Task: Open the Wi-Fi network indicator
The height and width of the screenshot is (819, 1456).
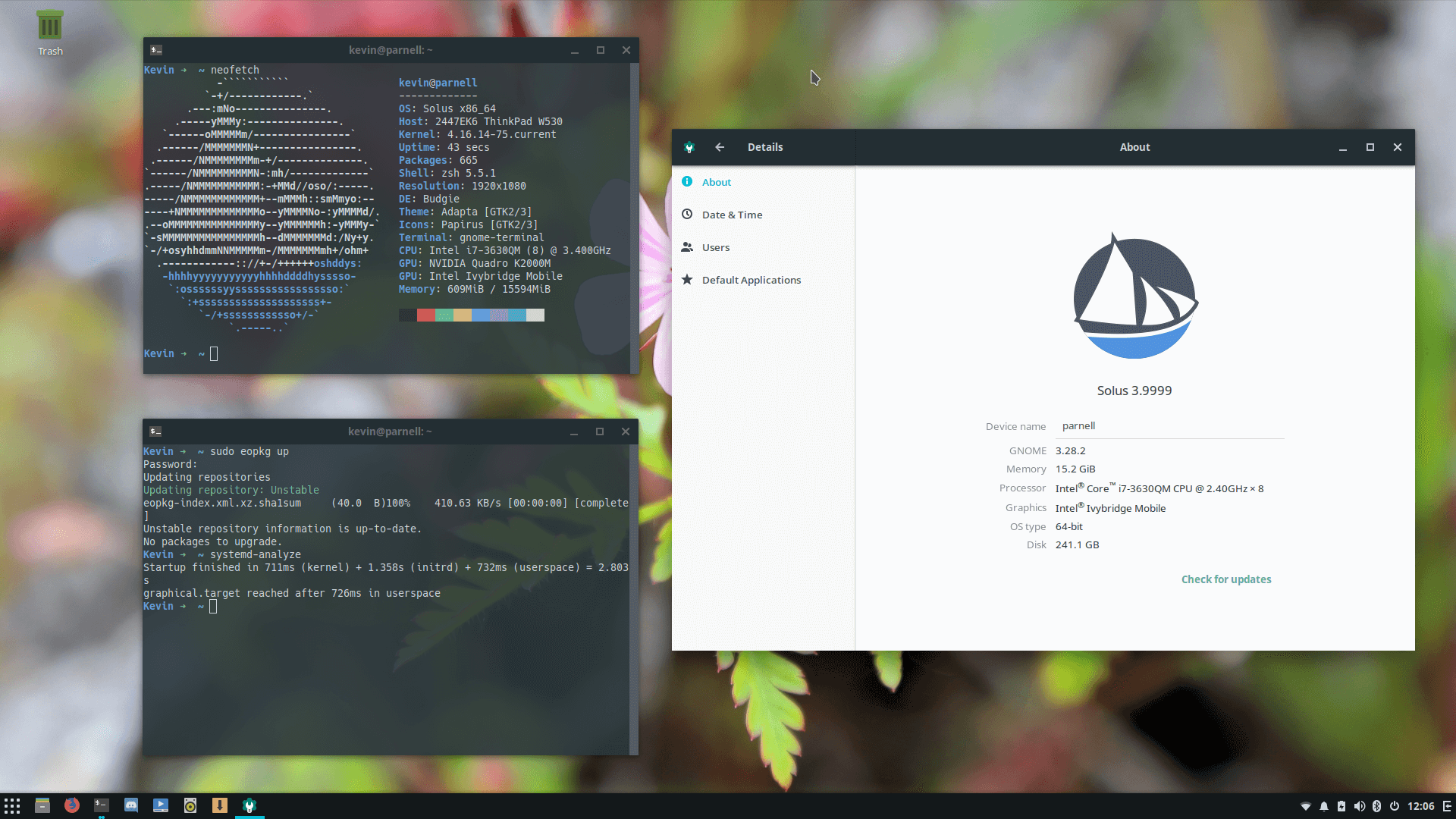Action: click(x=1306, y=806)
